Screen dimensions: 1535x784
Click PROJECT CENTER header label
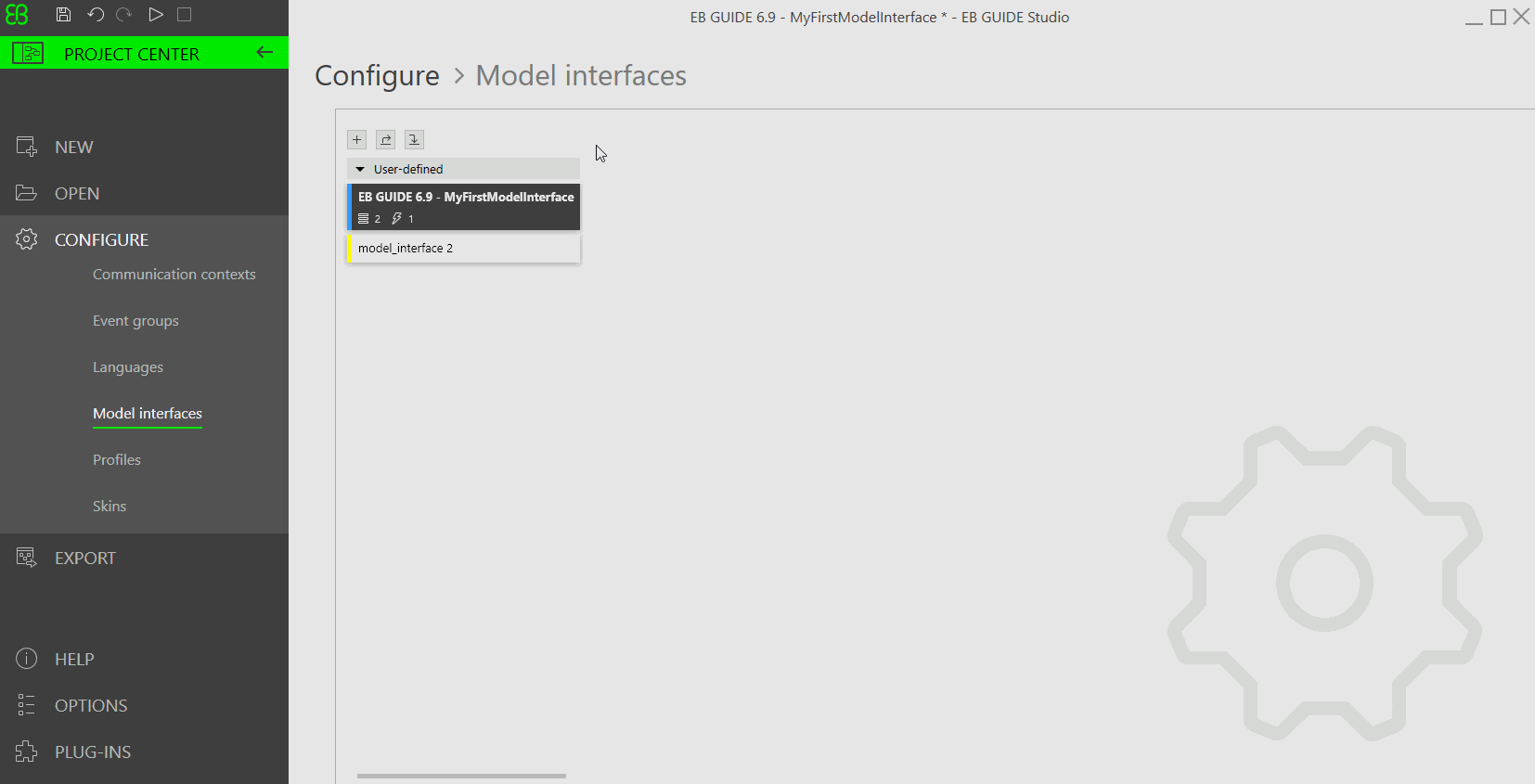point(132,54)
